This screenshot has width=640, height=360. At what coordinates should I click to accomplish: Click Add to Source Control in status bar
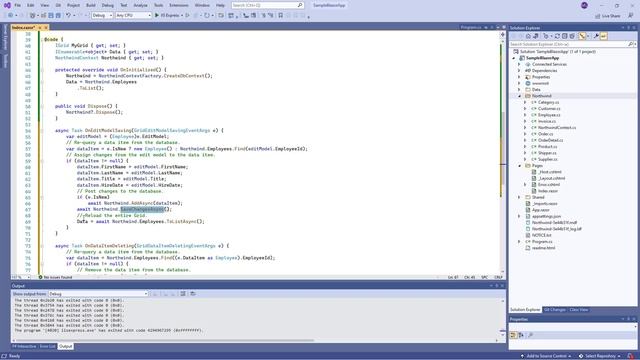[547, 356]
